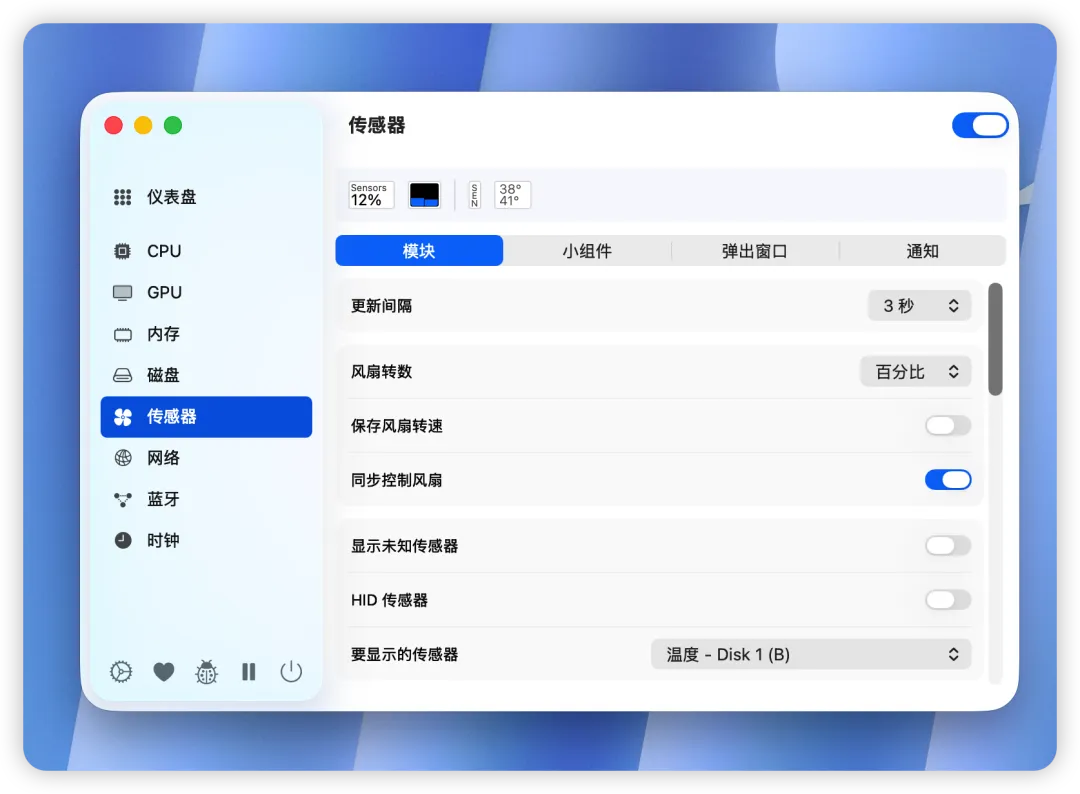Click the pause icon in sidebar footer

pyautogui.click(x=249, y=671)
